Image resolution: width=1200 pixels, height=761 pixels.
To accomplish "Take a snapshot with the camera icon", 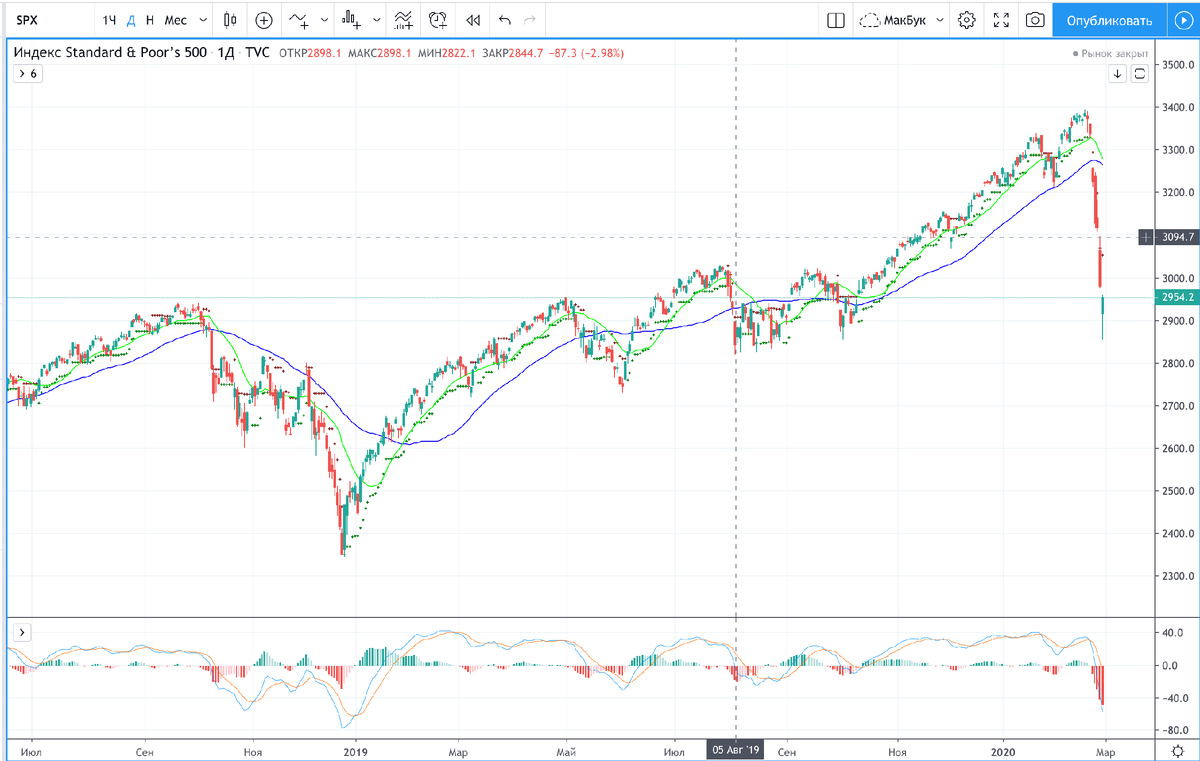I will (x=1034, y=20).
